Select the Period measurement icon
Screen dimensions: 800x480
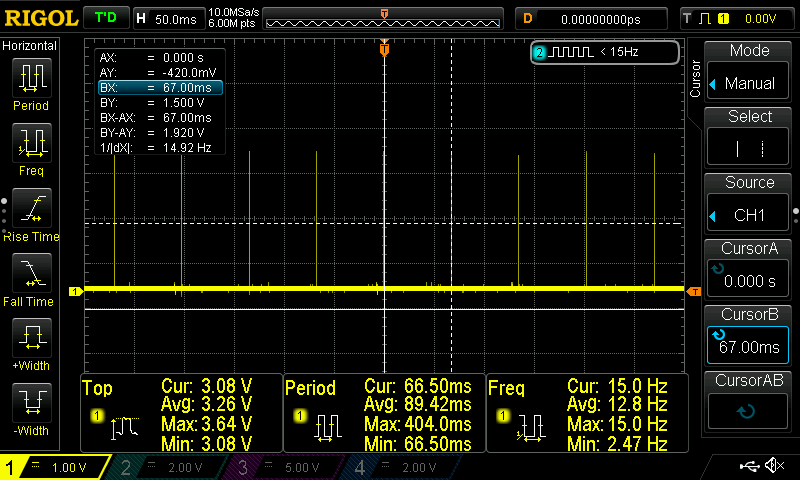tap(31, 77)
